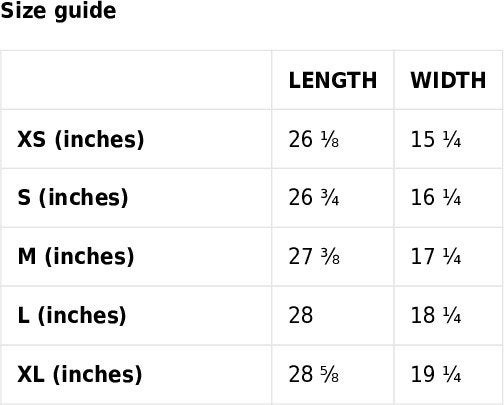Image resolution: width=504 pixels, height=405 pixels.
Task: Select the XL width value 19 ¼
Action: click(436, 374)
